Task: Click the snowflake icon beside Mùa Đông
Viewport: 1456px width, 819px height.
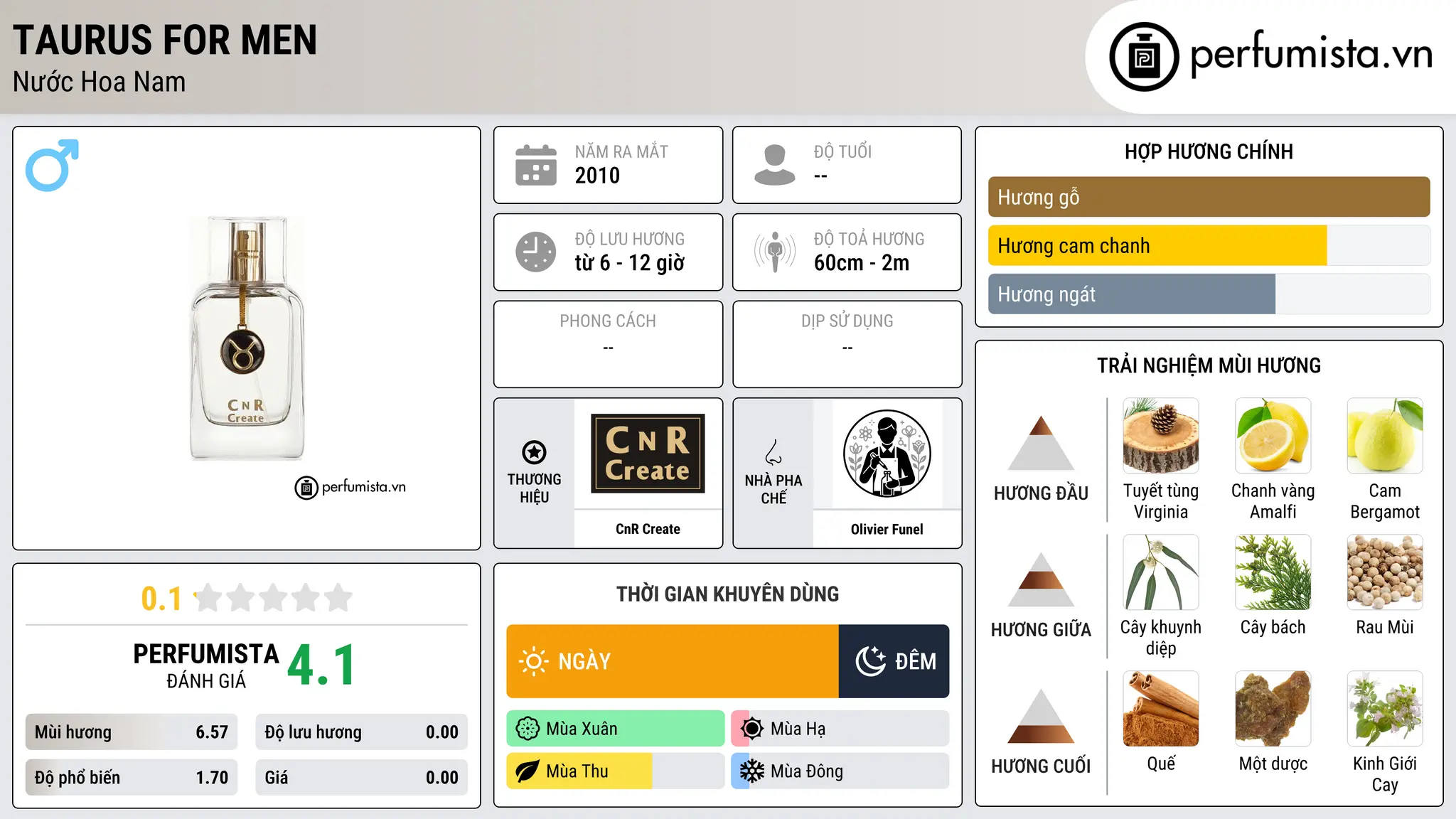Action: [x=752, y=771]
